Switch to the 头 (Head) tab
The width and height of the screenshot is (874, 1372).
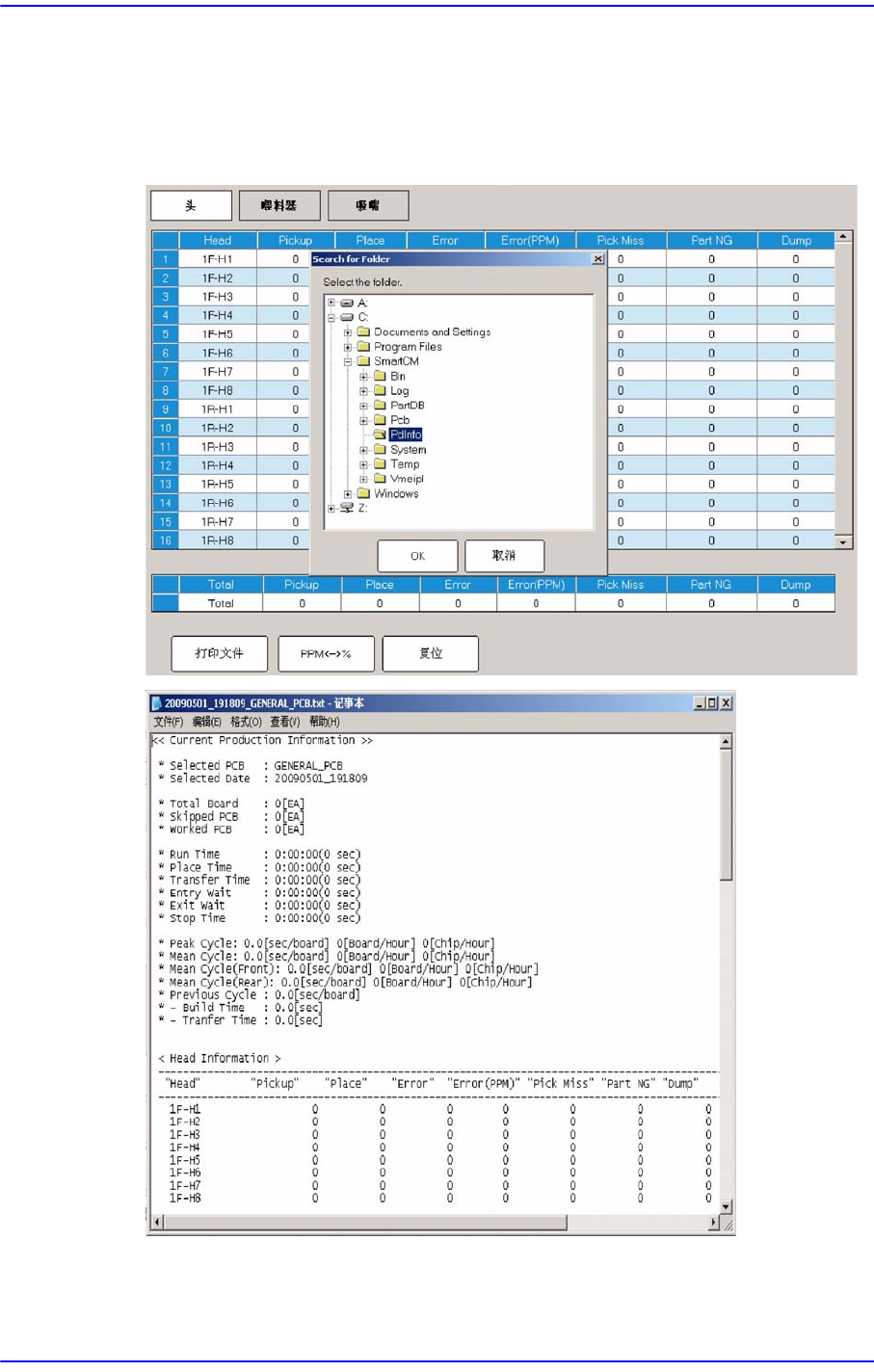click(x=191, y=205)
